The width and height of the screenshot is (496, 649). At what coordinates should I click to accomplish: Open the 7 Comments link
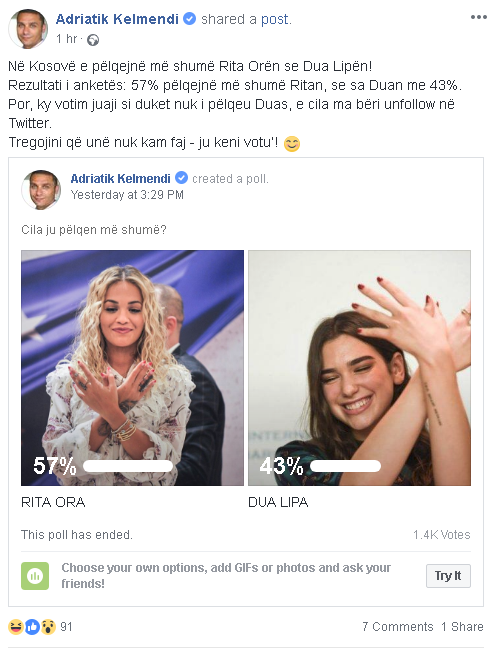point(397,627)
